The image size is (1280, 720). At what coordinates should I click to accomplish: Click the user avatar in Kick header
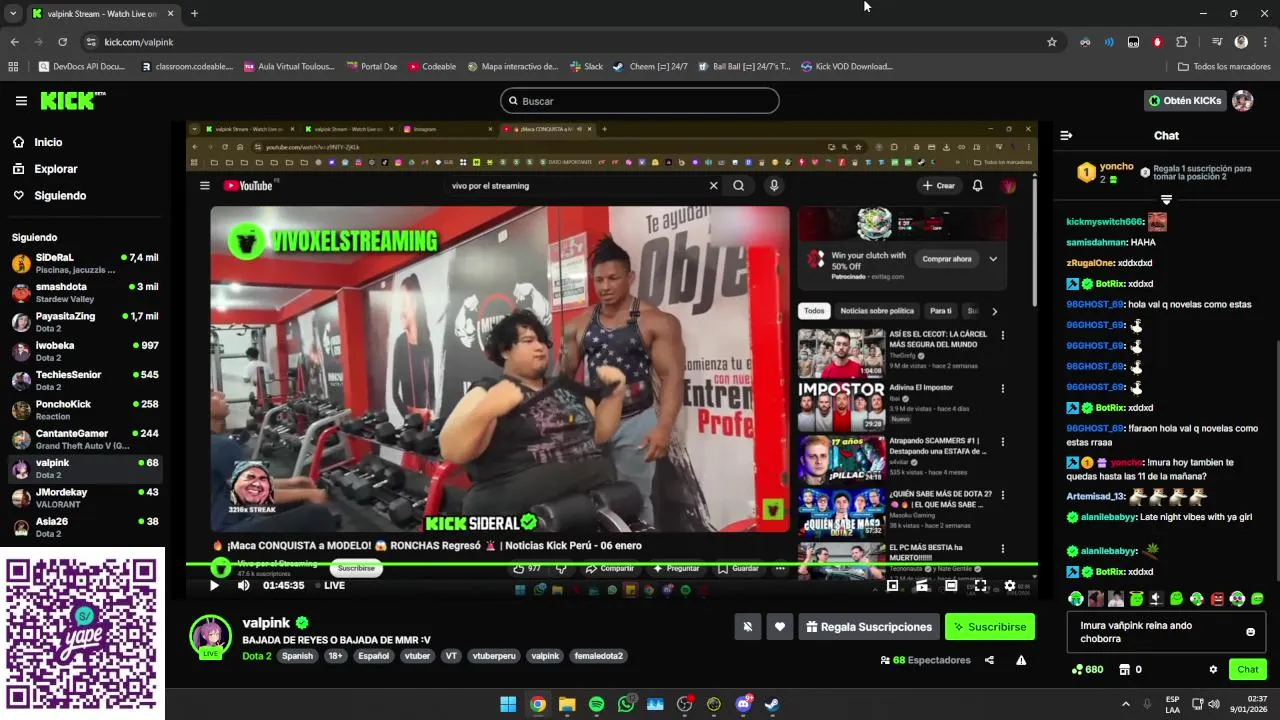[1242, 101]
